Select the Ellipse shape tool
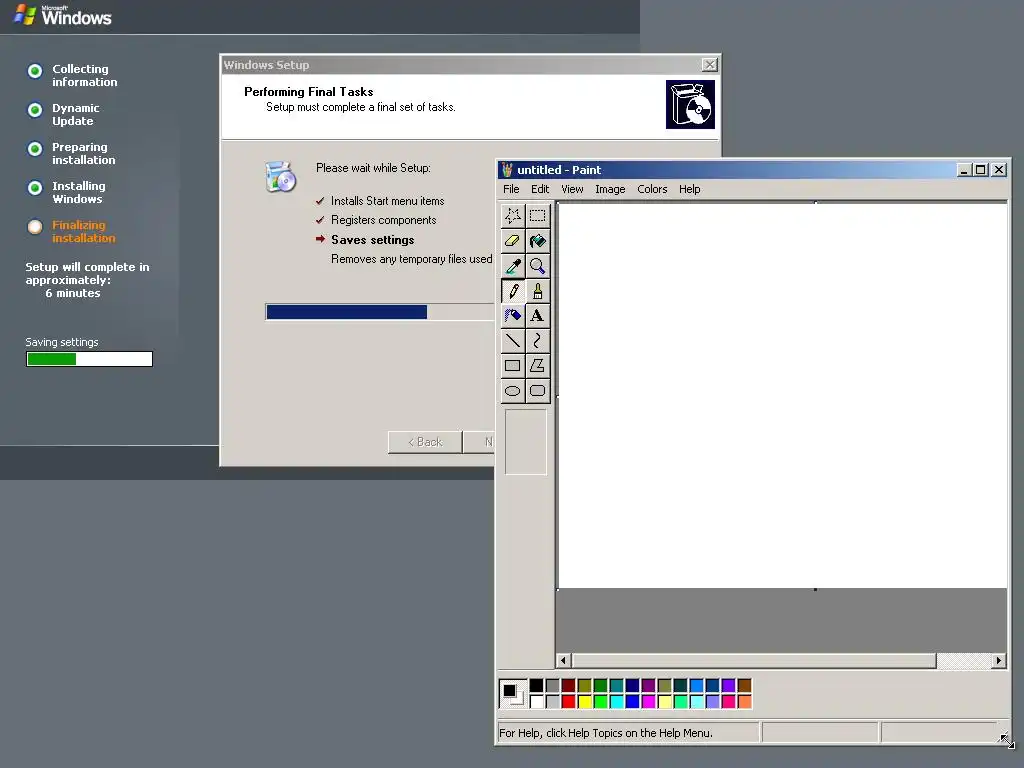The height and width of the screenshot is (768, 1024). point(513,391)
